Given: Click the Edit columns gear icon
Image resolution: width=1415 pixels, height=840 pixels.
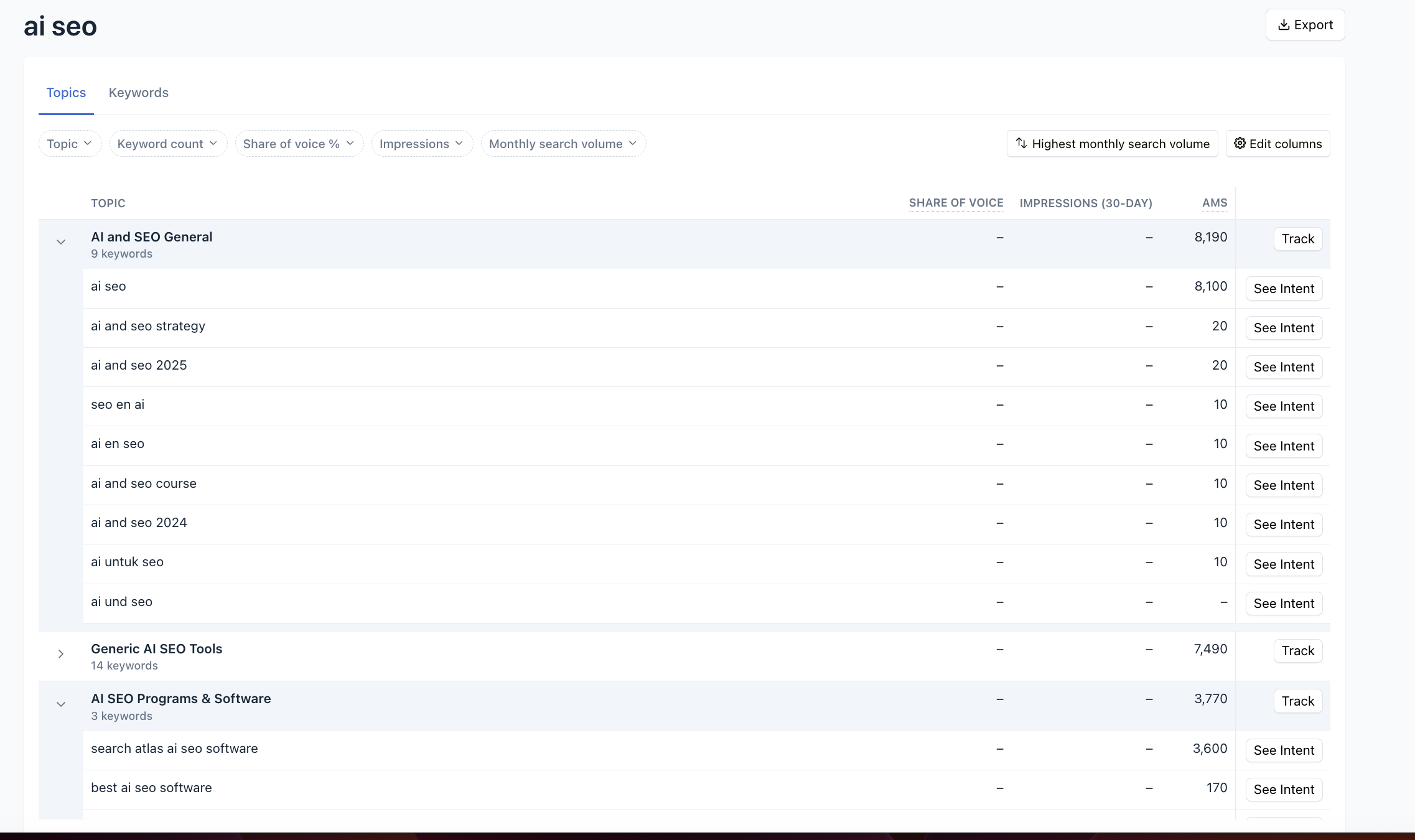Looking at the screenshot, I should [x=1240, y=143].
